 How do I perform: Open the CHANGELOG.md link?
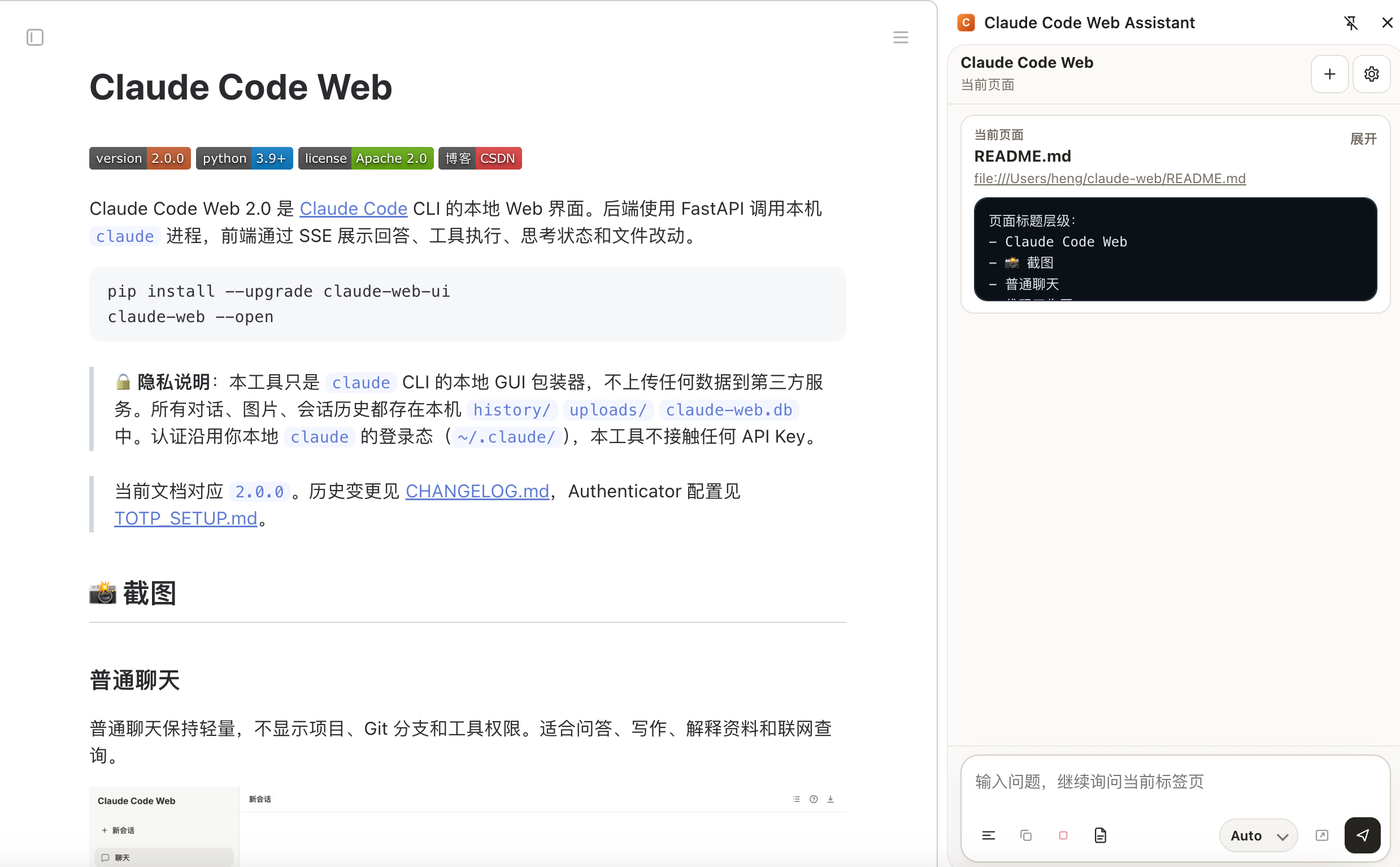point(477,491)
